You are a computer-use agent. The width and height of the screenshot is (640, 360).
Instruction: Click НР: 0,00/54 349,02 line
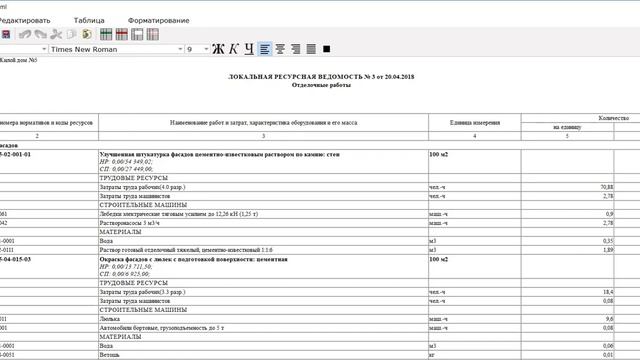[126, 162]
